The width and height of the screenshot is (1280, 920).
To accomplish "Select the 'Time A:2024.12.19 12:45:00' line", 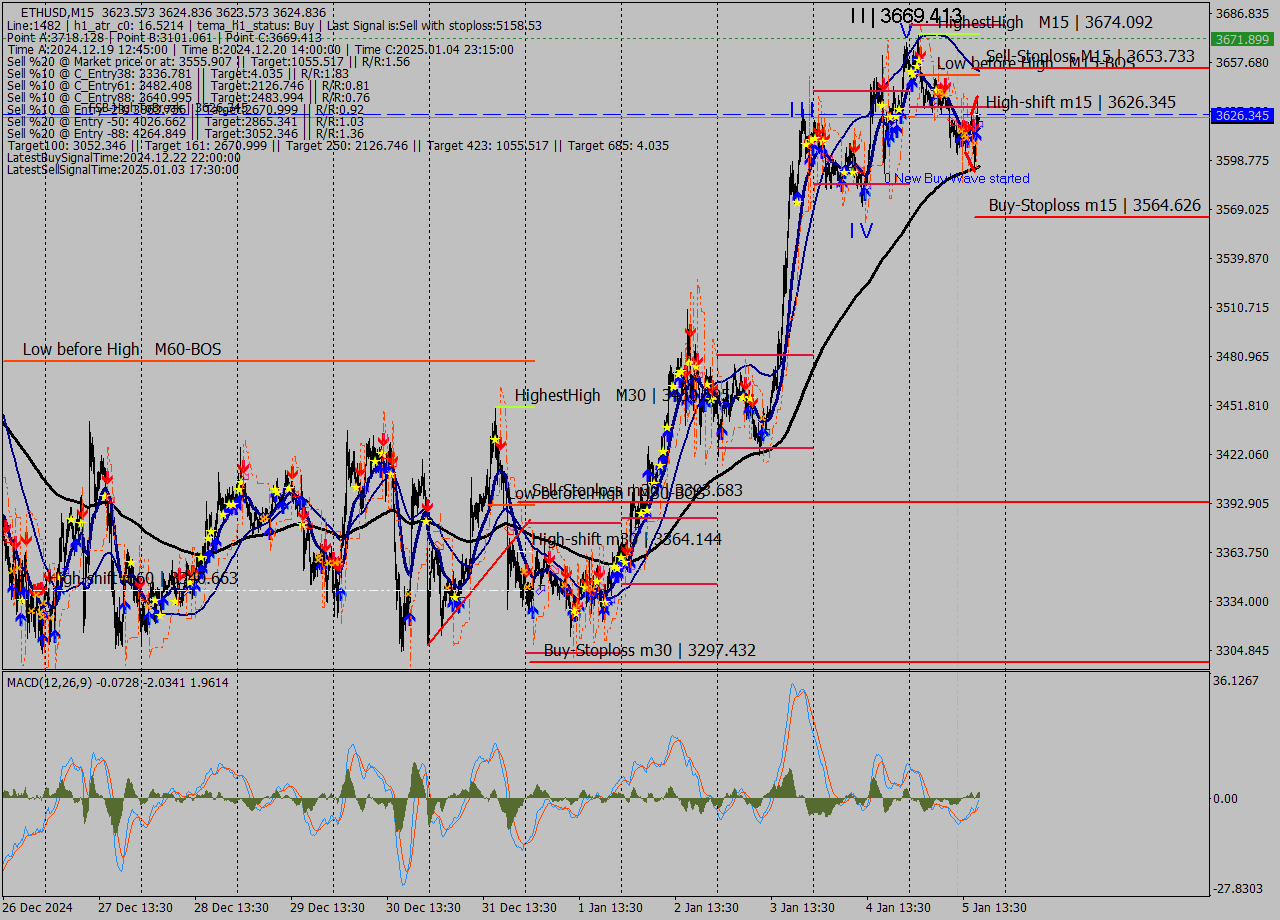I will pyautogui.click(x=260, y=49).
